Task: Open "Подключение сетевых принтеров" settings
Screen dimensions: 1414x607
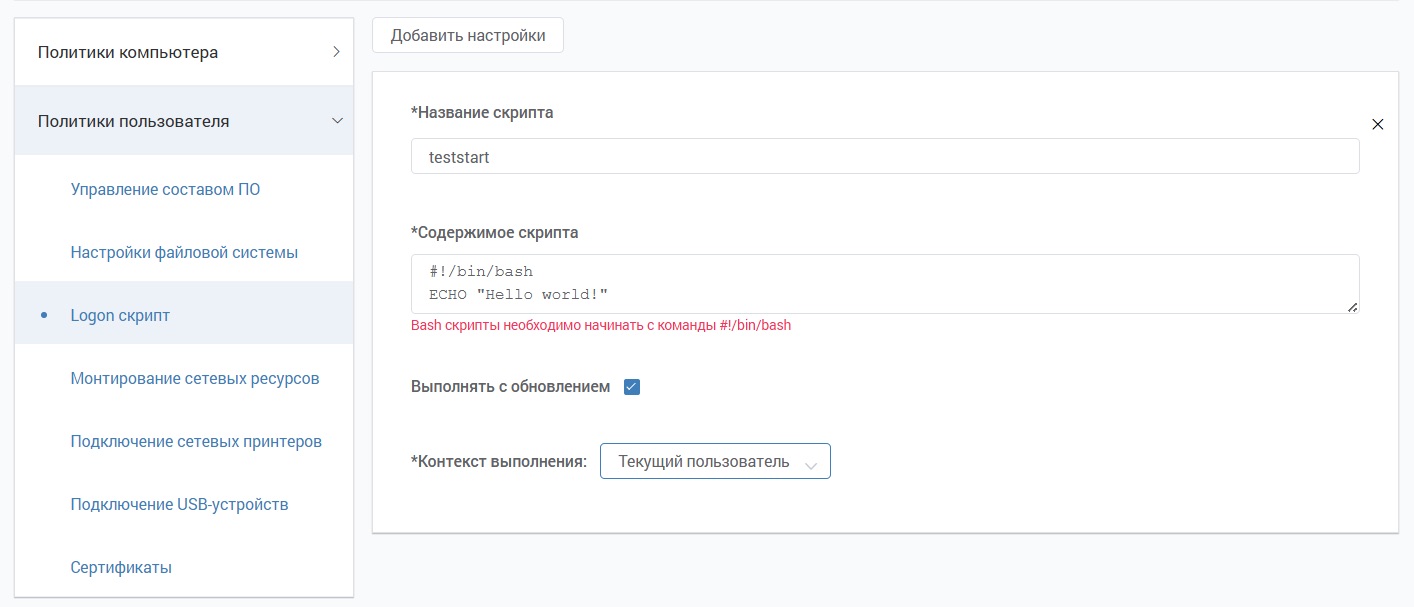Action: click(196, 441)
